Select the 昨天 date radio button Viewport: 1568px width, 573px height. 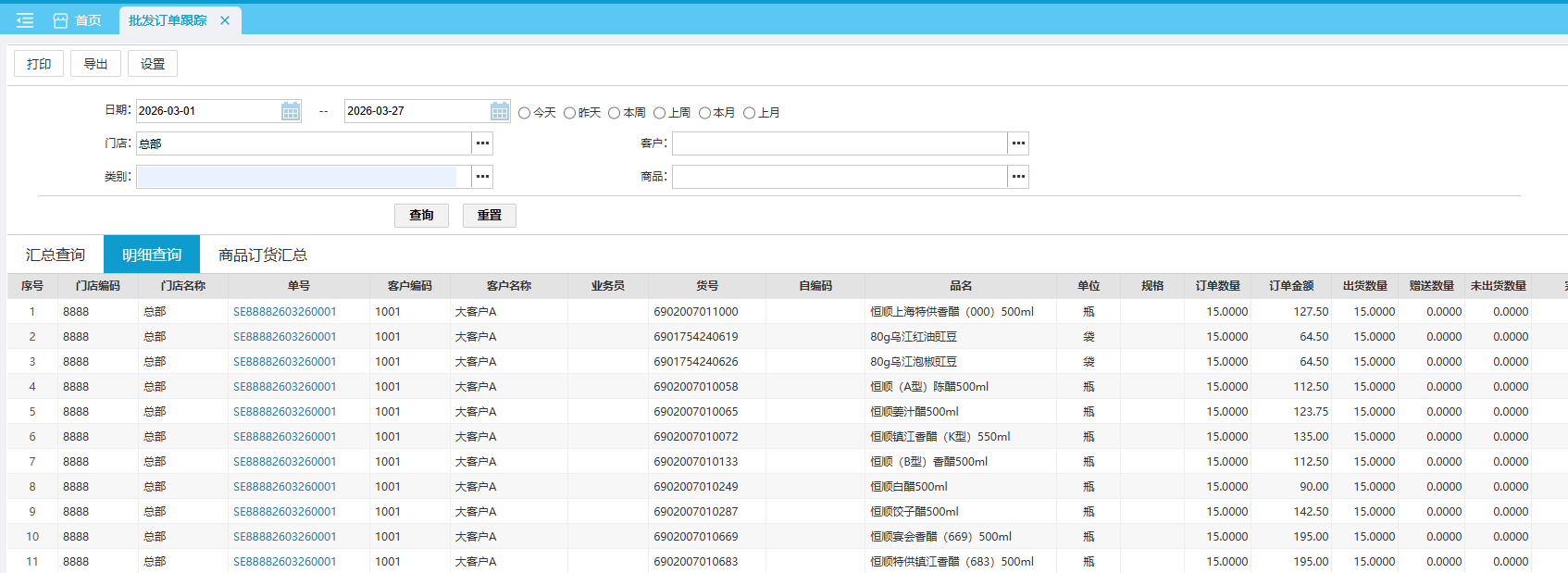(570, 113)
